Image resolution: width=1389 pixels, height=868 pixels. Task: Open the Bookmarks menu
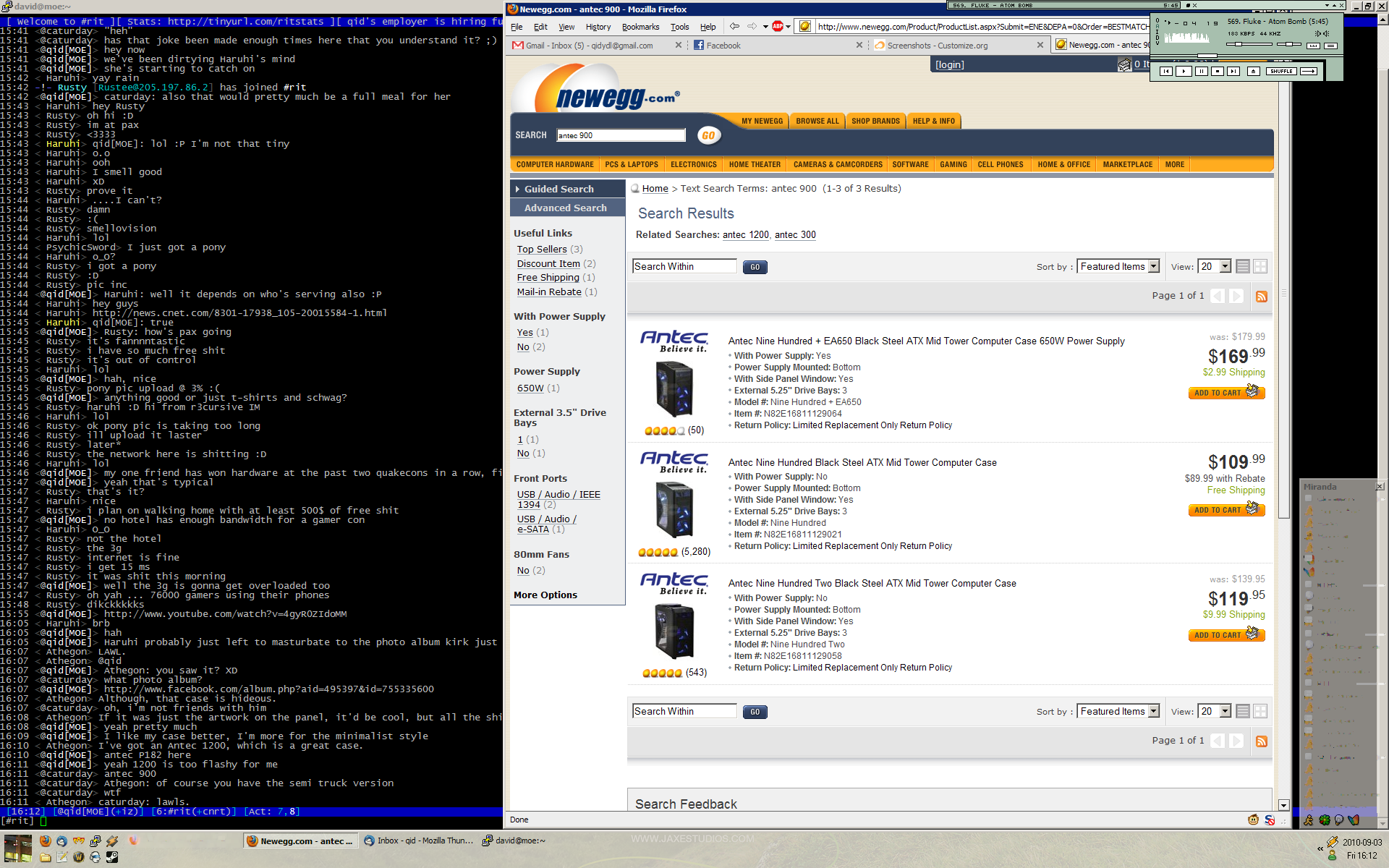pyautogui.click(x=640, y=27)
